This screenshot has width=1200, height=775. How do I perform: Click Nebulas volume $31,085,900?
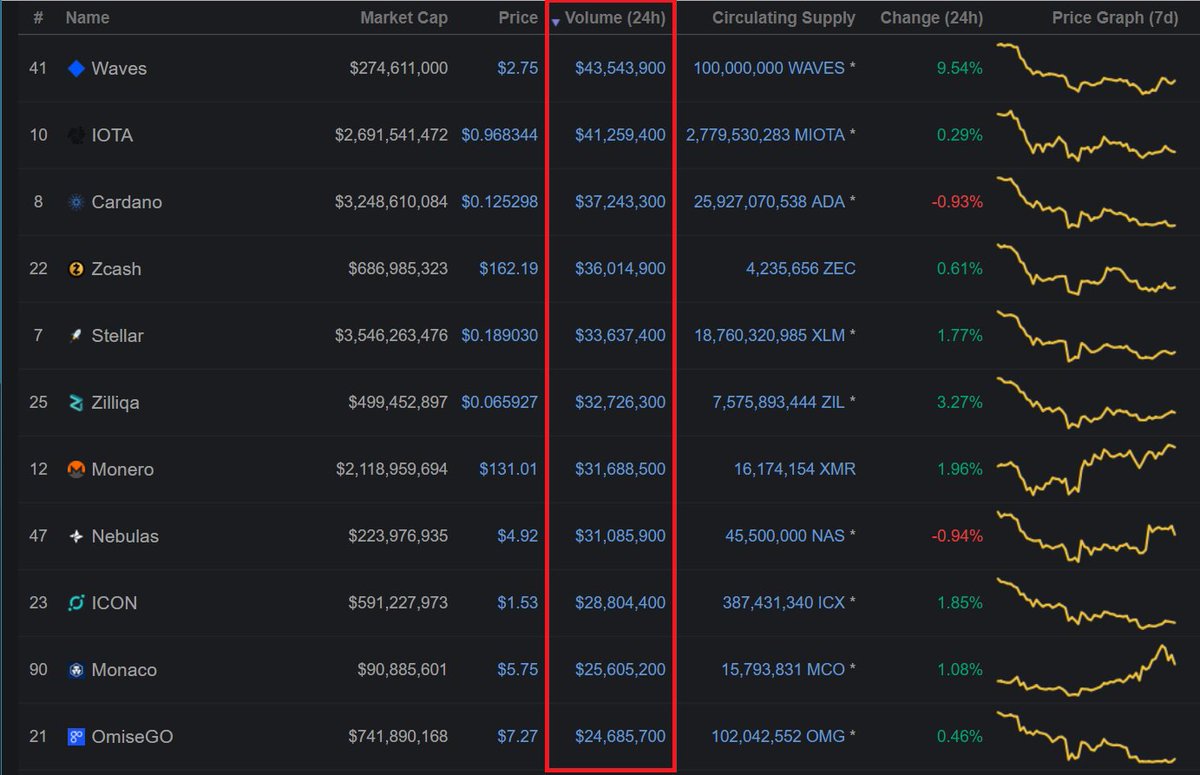(x=620, y=536)
